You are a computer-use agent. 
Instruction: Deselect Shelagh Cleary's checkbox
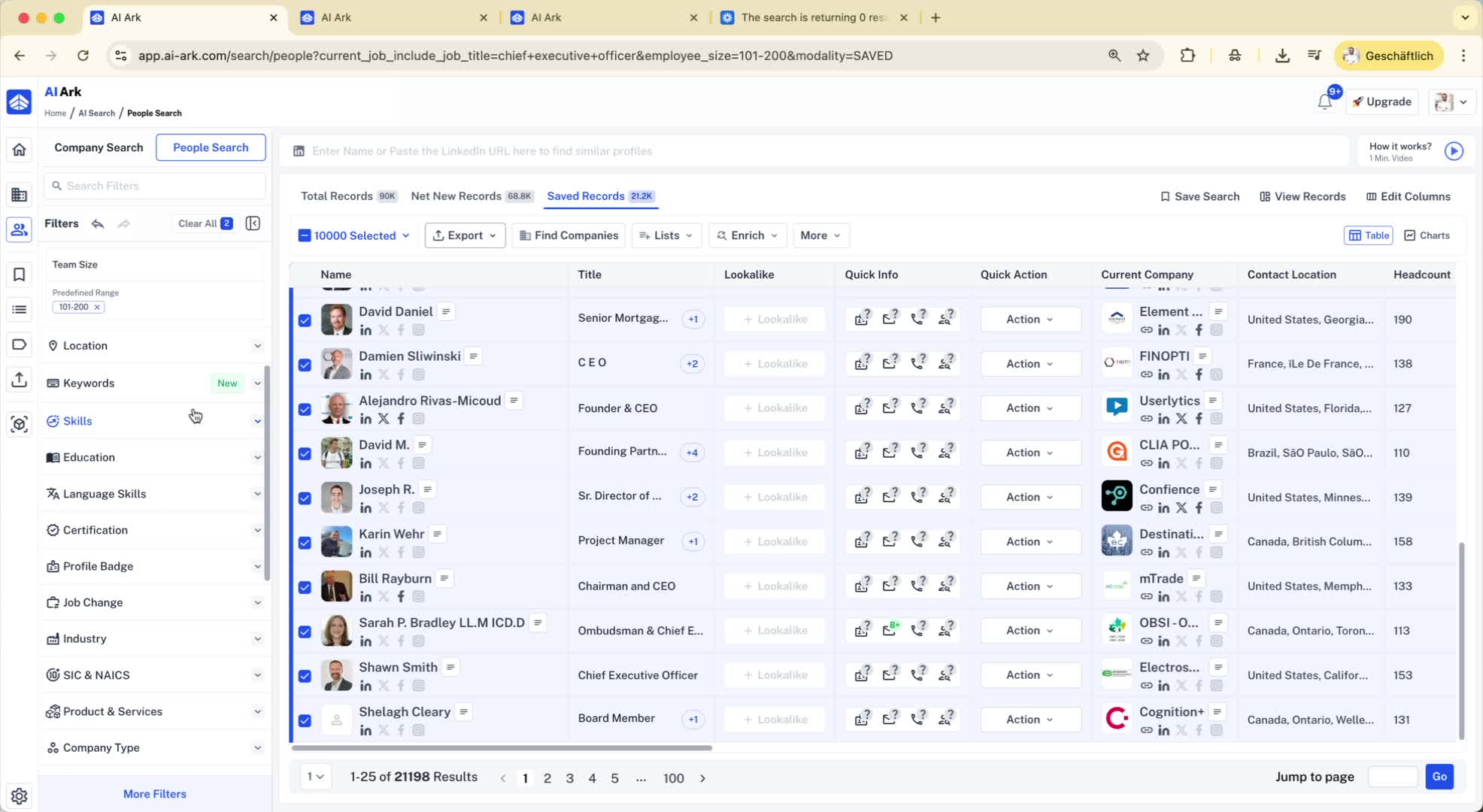305,720
